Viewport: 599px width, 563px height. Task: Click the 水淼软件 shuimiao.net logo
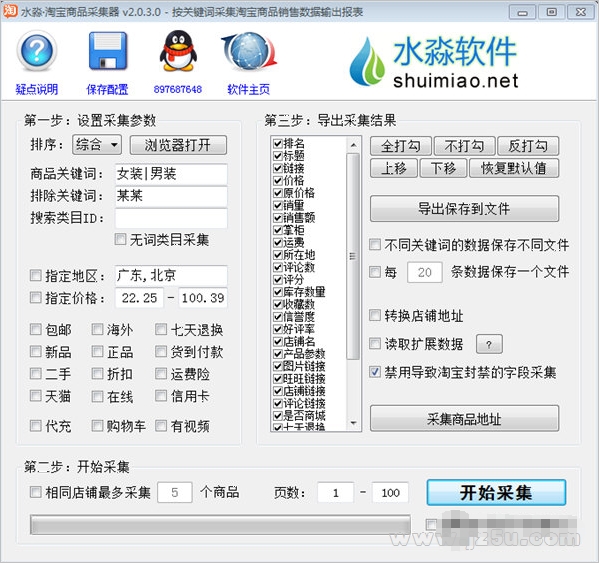434,62
